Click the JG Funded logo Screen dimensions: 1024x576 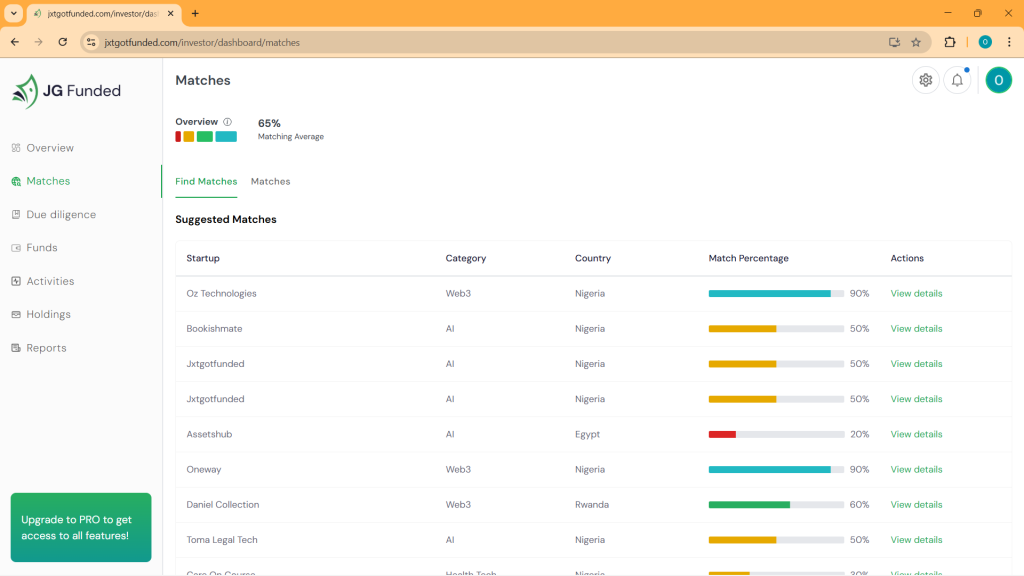pyautogui.click(x=66, y=91)
